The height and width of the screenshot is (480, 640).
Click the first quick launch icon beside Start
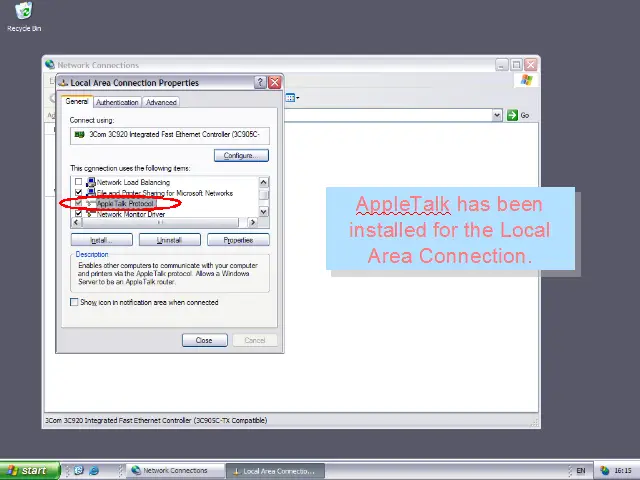[x=79, y=471]
